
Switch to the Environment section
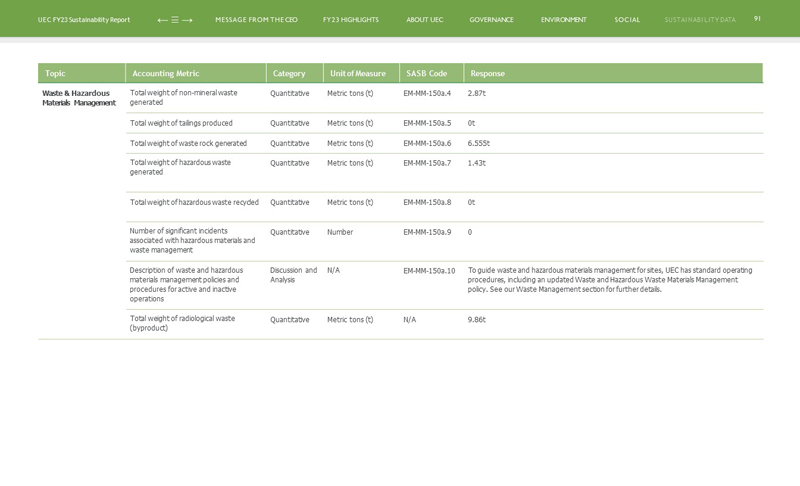pos(563,20)
